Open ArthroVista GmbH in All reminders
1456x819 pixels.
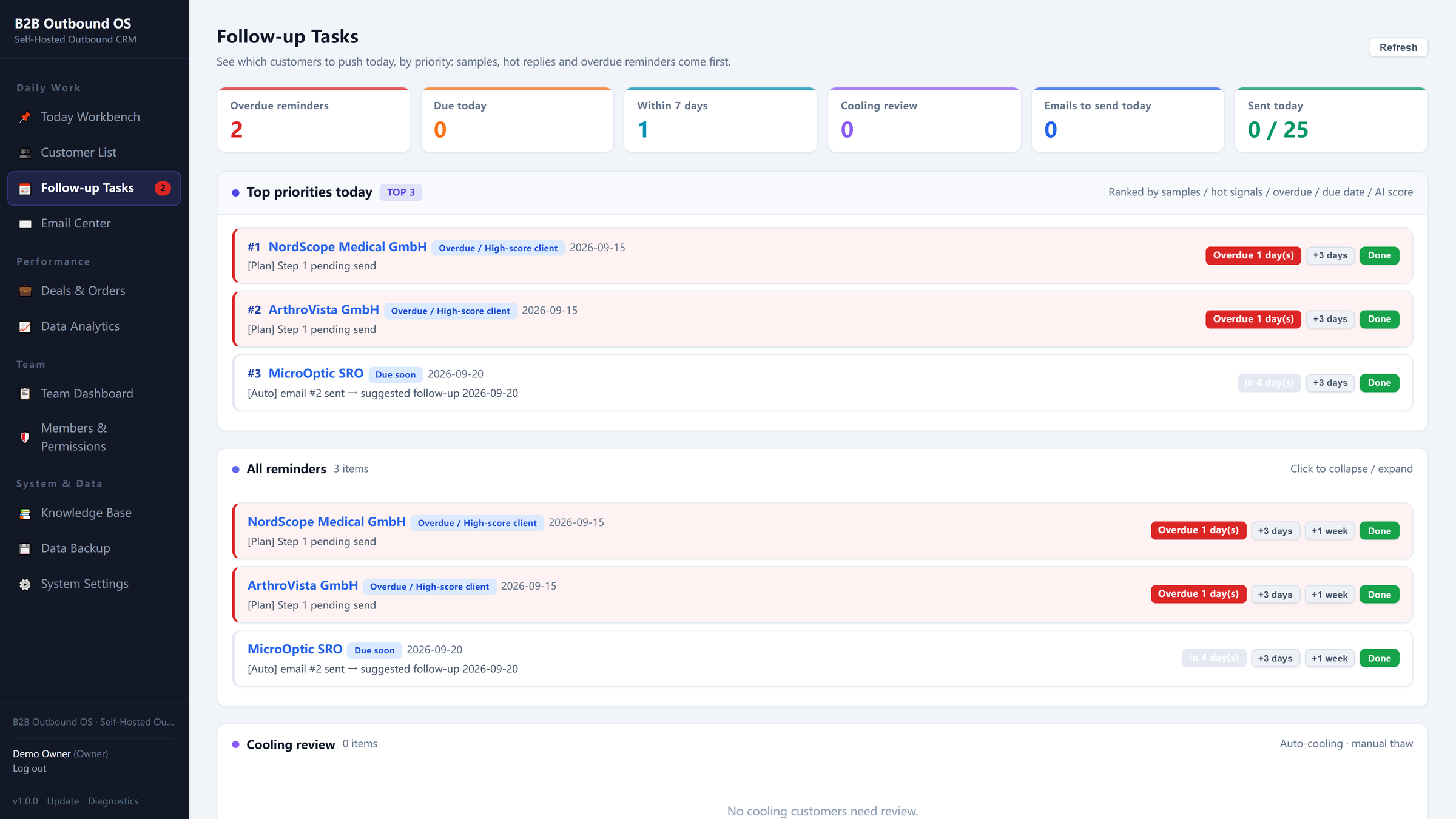point(303,585)
